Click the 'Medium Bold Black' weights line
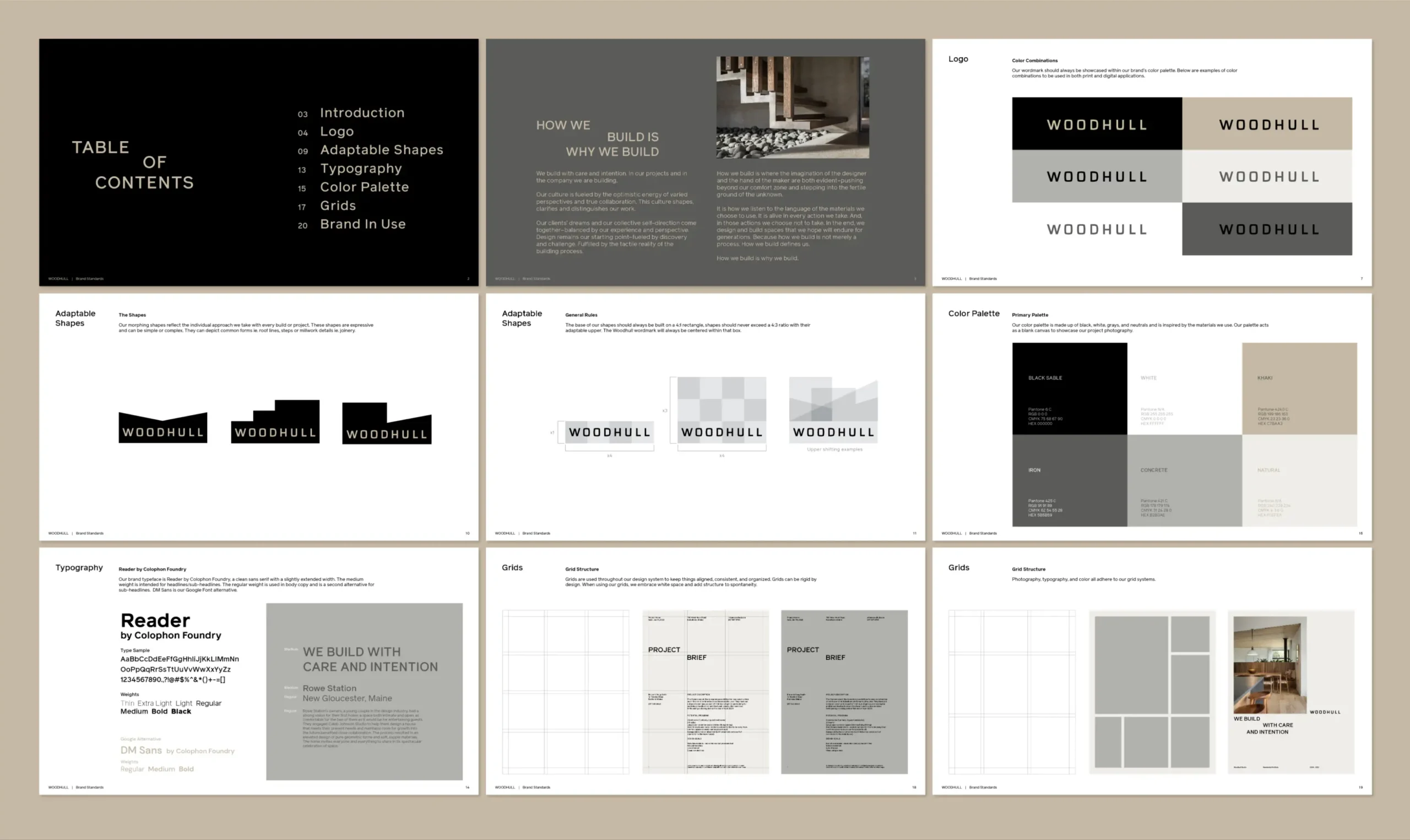Screen dimensions: 1410x840 coord(156,712)
